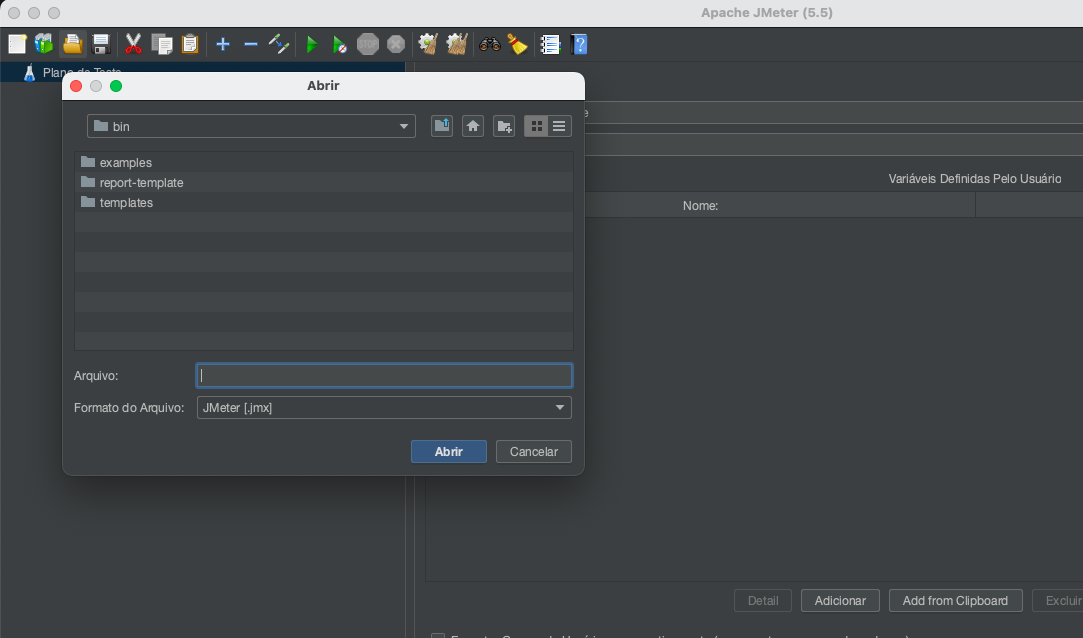Click the Clear results gear-broom icon
The height and width of the screenshot is (638, 1083).
pyautogui.click(x=428, y=44)
